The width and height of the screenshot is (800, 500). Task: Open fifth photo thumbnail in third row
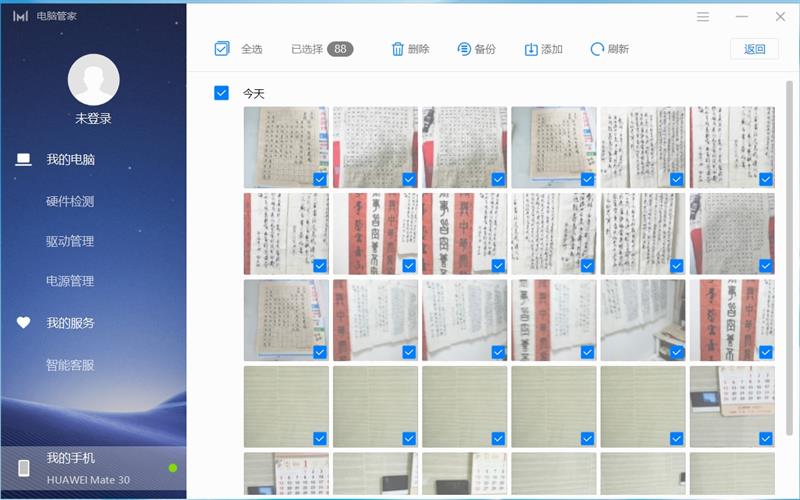click(x=643, y=320)
